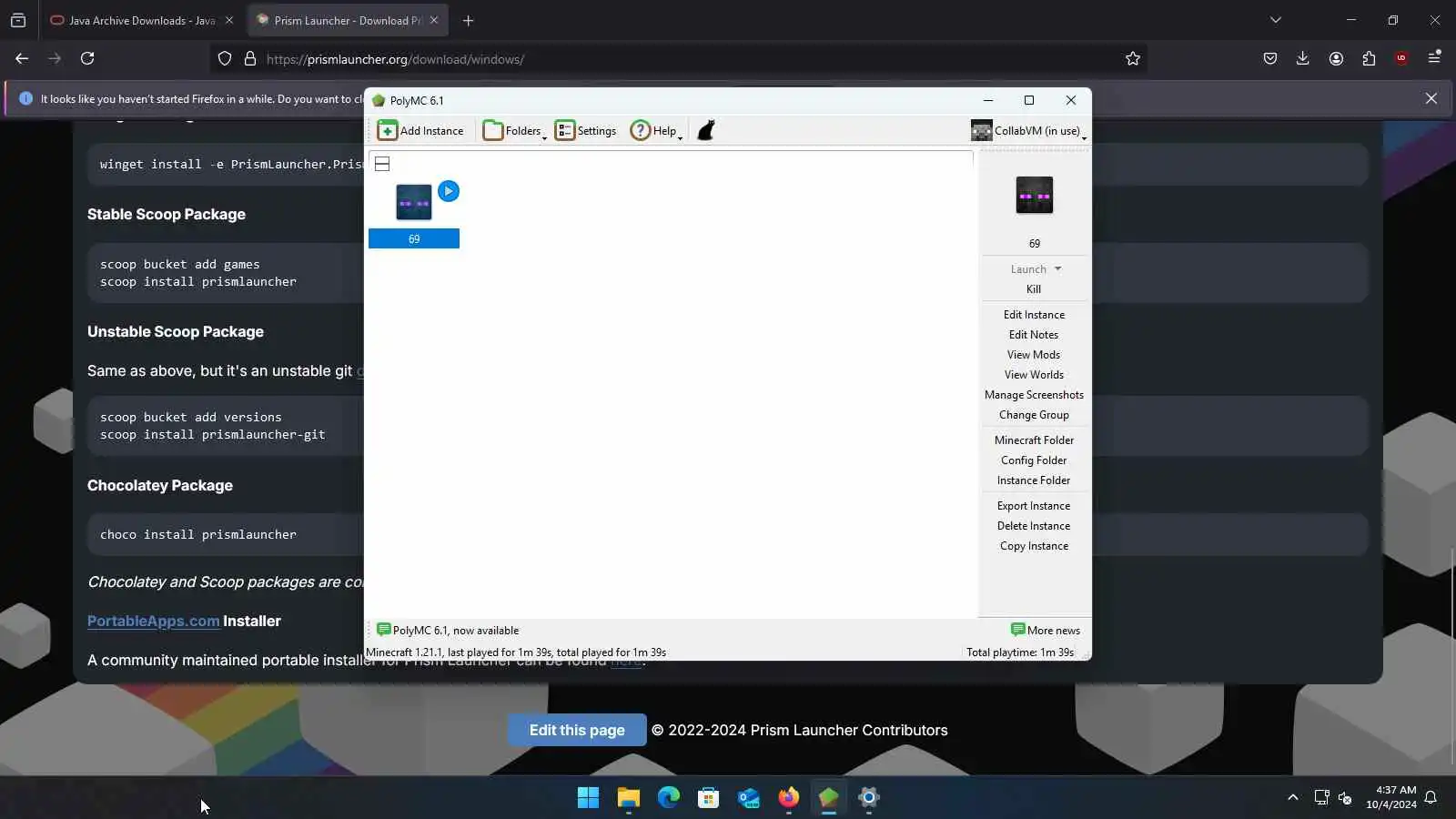Click the Firefox taskbar icon

click(x=789, y=798)
